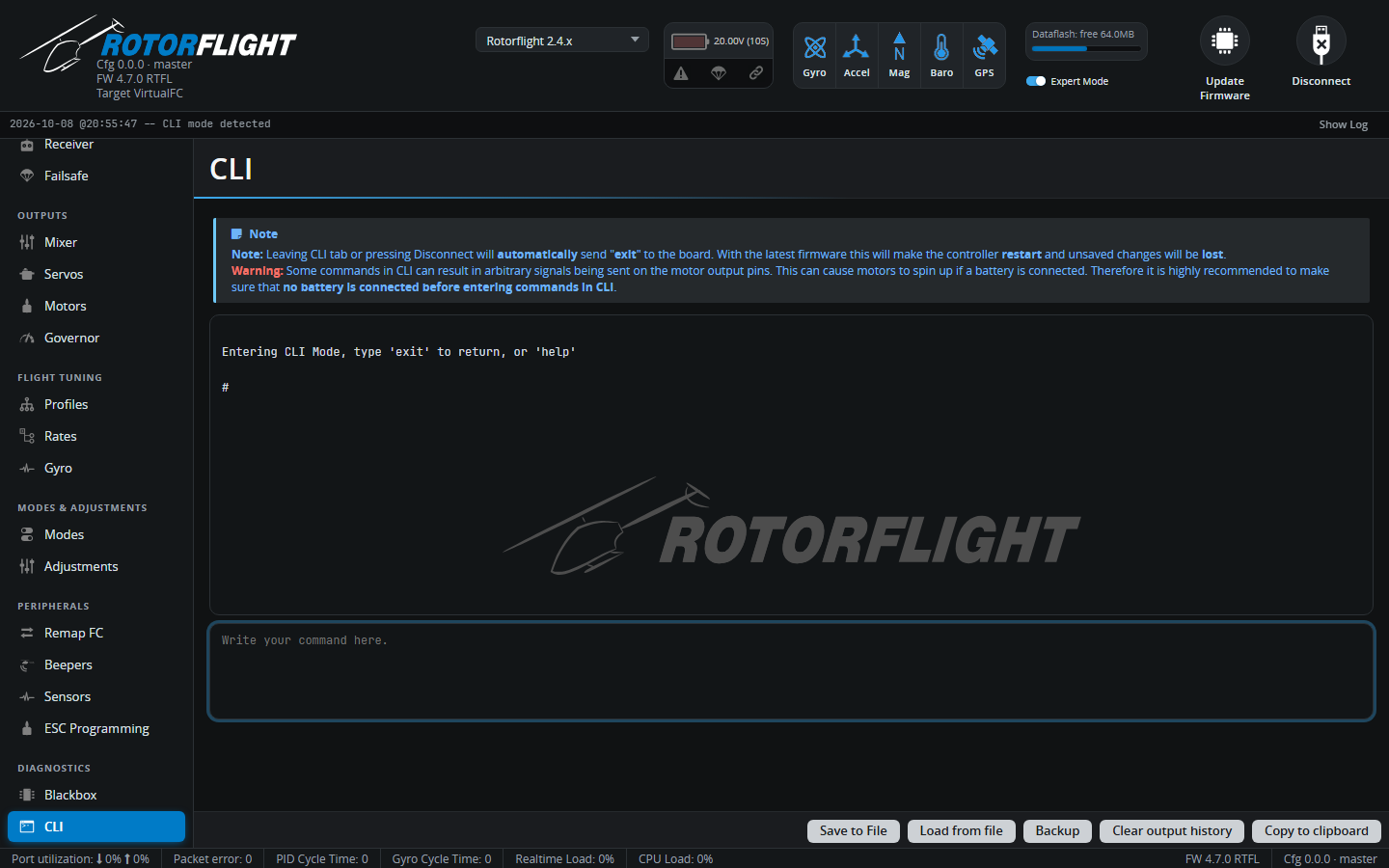This screenshot has width=1389, height=868.
Task: Open the Sensors tab
Action: tap(96, 696)
